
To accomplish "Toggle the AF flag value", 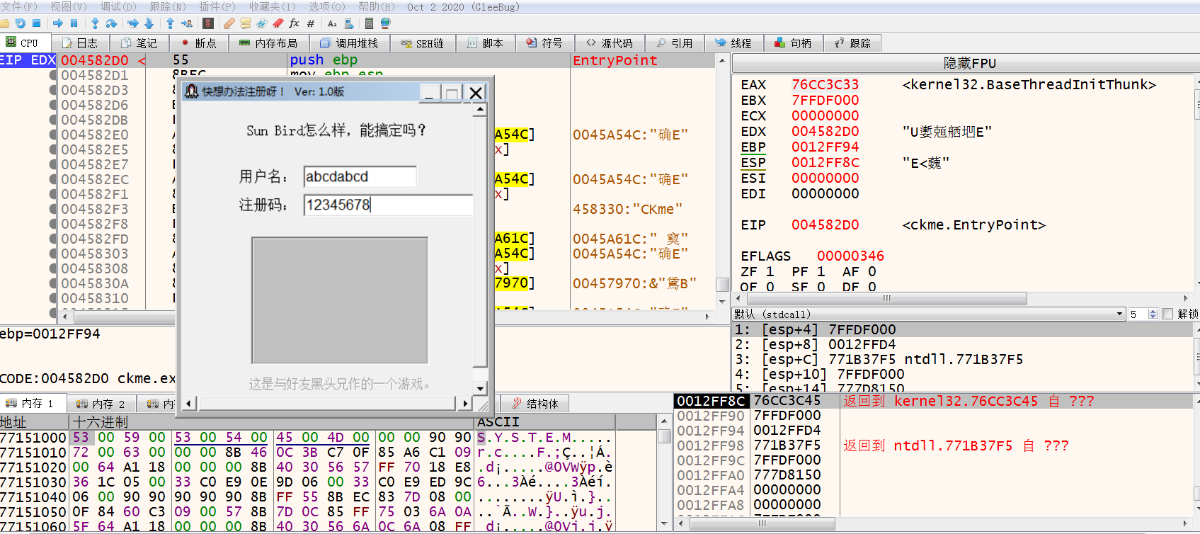I will click(871, 271).
